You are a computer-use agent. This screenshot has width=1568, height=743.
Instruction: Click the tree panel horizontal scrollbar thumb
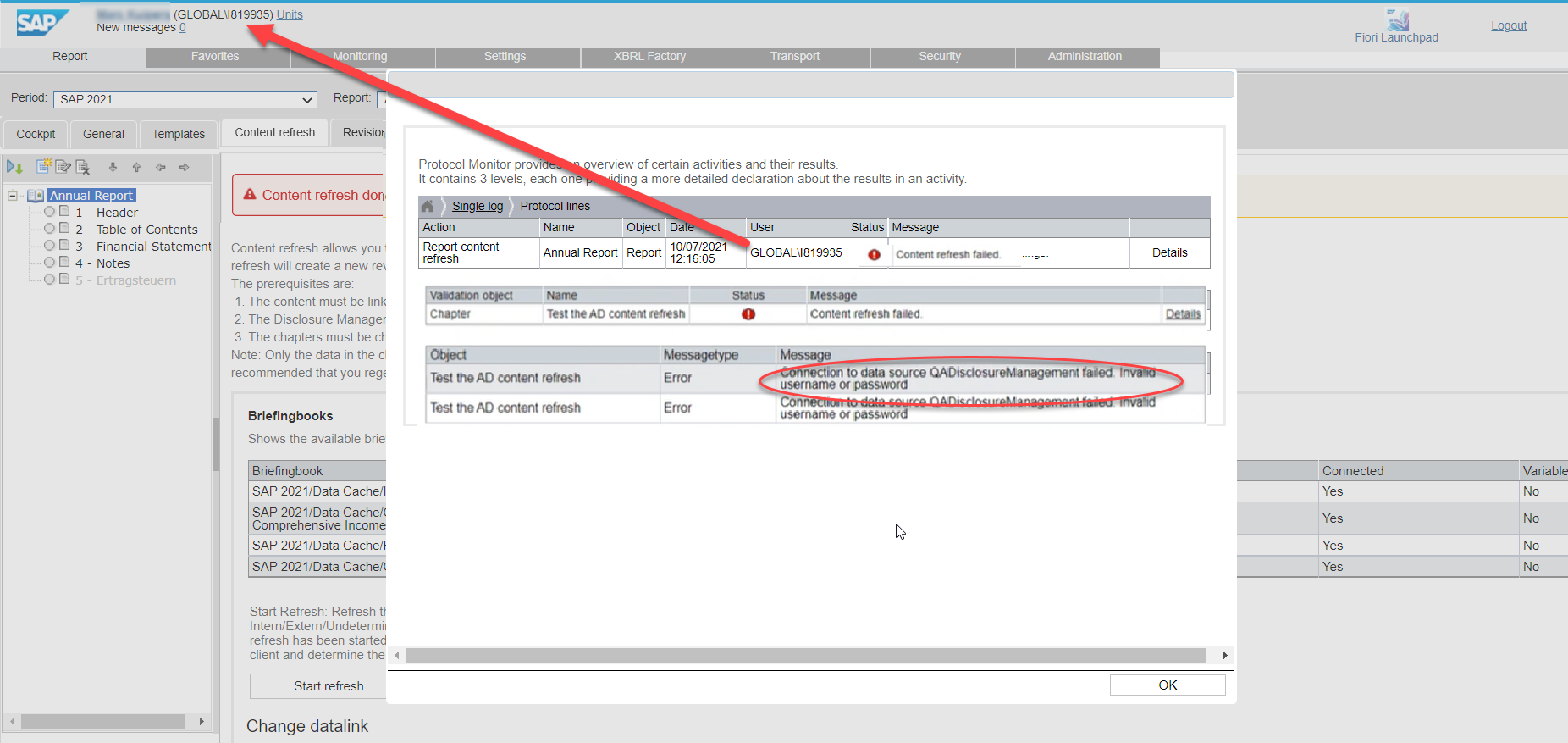tap(102, 721)
